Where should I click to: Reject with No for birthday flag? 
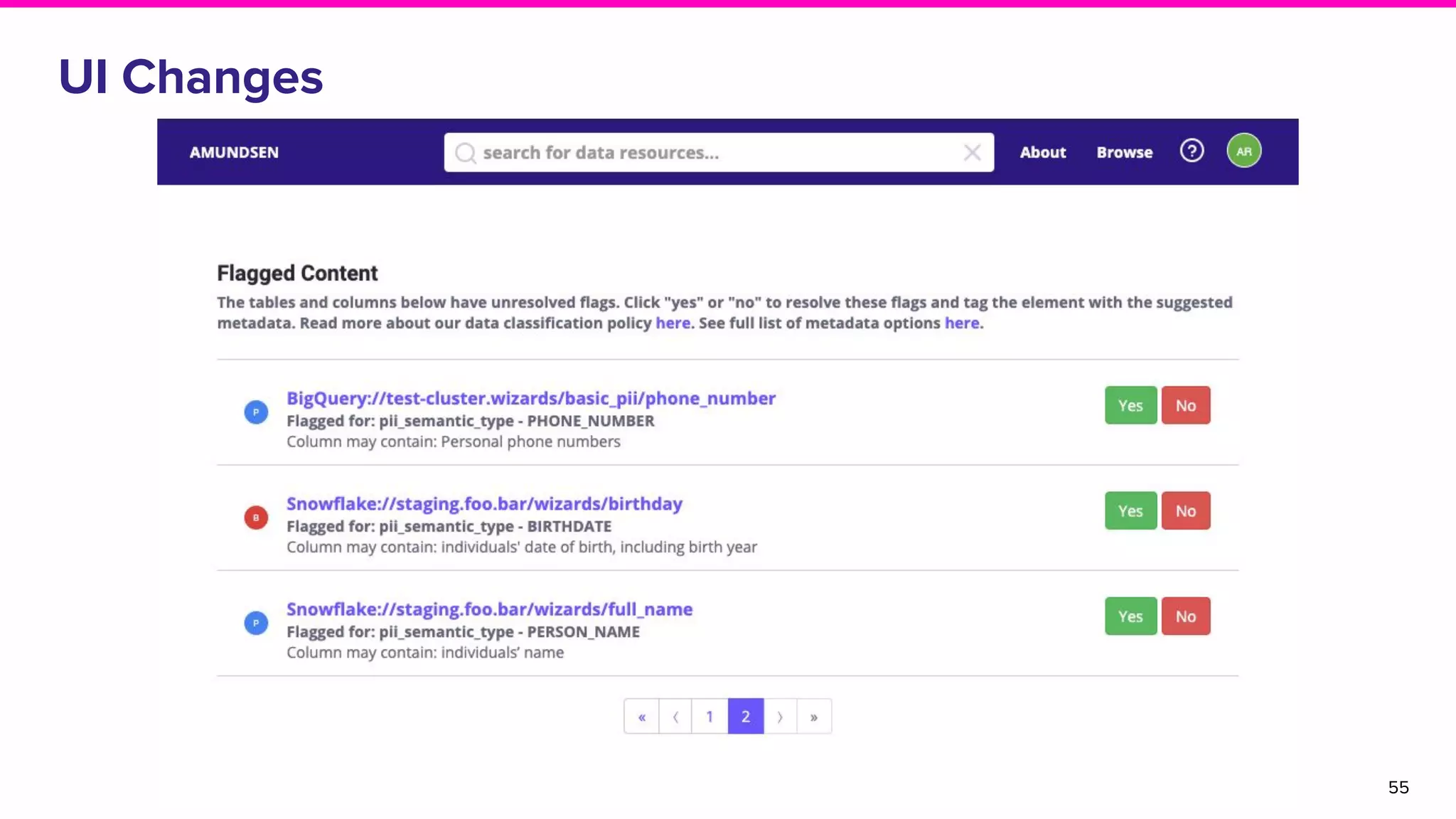pyautogui.click(x=1185, y=510)
